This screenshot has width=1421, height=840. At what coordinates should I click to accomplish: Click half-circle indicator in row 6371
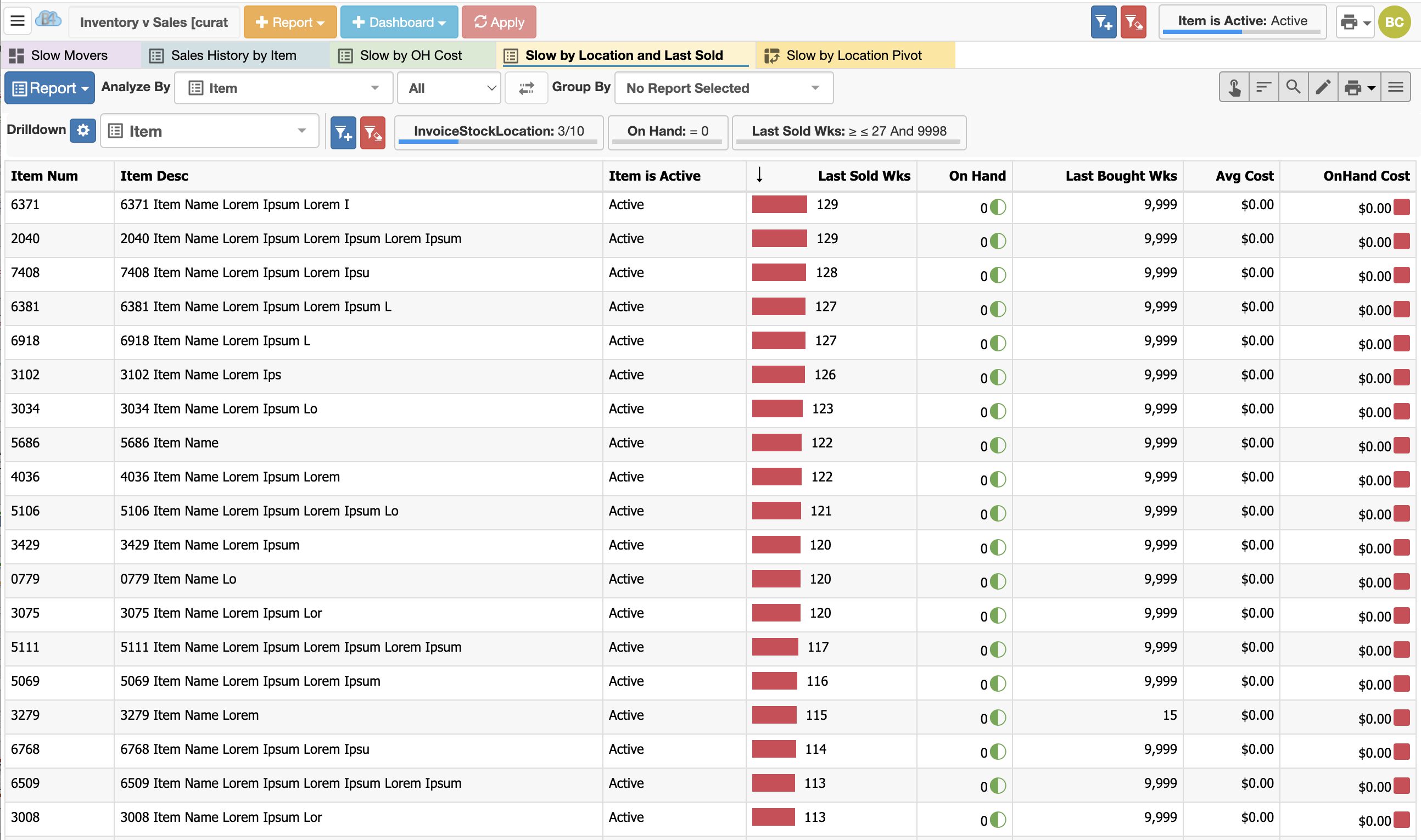point(998,207)
